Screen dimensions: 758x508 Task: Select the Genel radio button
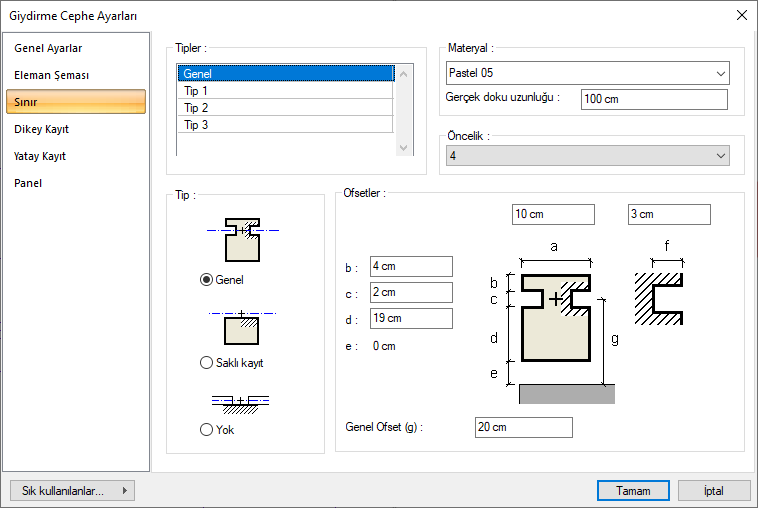point(207,280)
